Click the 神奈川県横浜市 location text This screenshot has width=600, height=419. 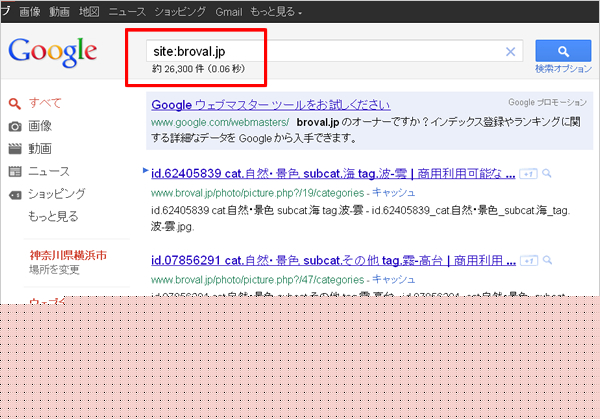click(x=68, y=255)
